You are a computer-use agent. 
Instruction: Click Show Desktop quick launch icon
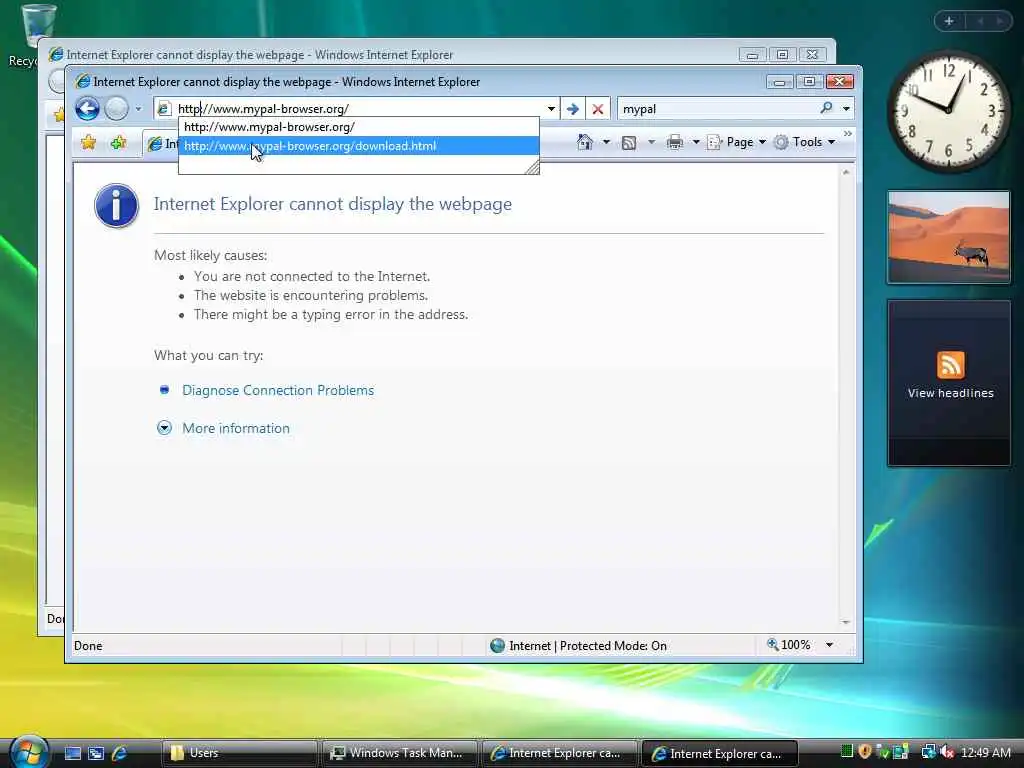72,753
